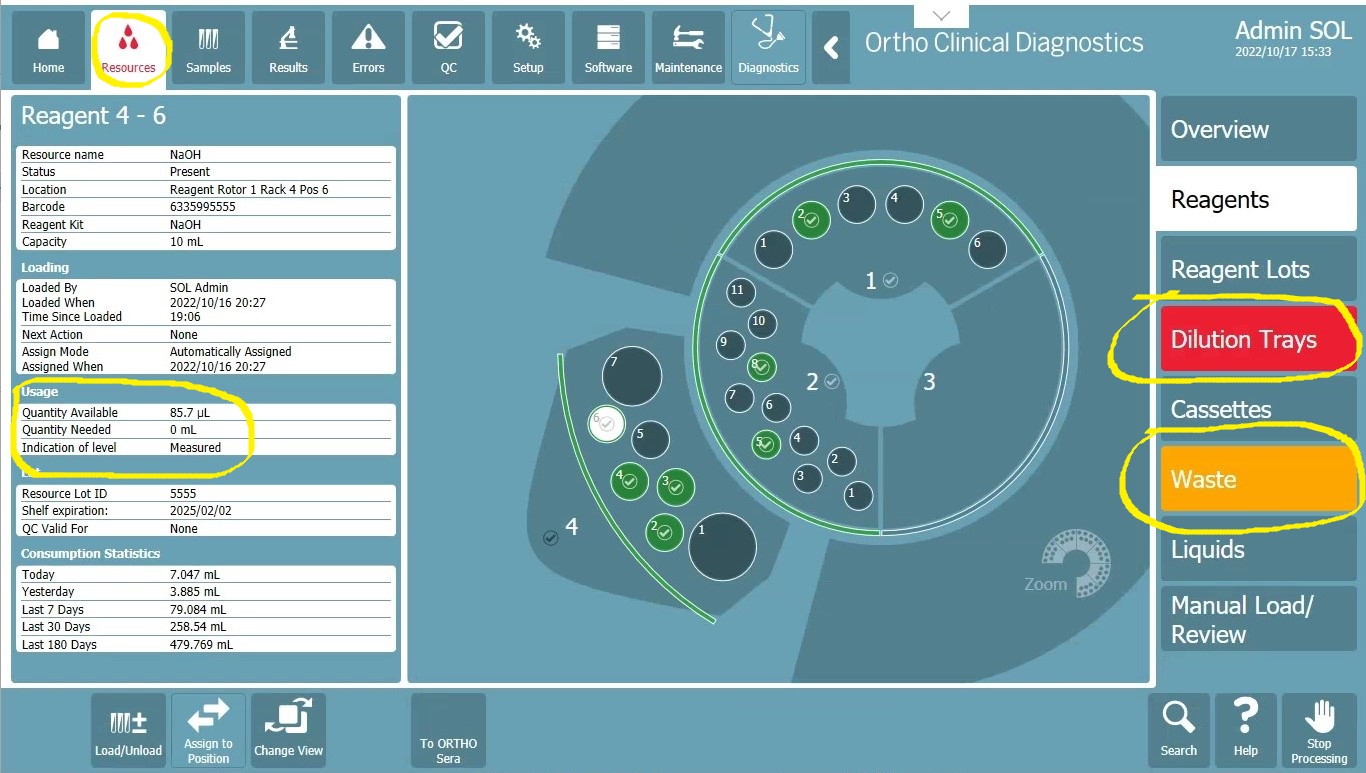Switch to the Dilution Trays tab
1366x773 pixels.
pyautogui.click(x=1257, y=340)
